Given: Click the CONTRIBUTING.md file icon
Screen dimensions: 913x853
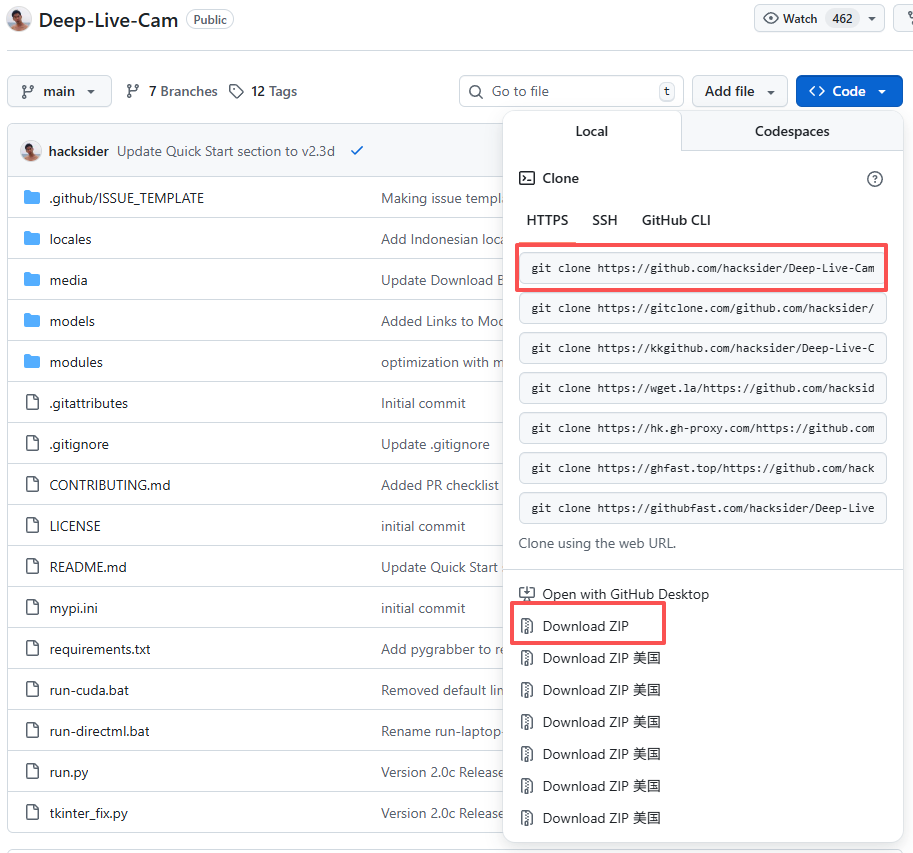Looking at the screenshot, I should [x=33, y=484].
